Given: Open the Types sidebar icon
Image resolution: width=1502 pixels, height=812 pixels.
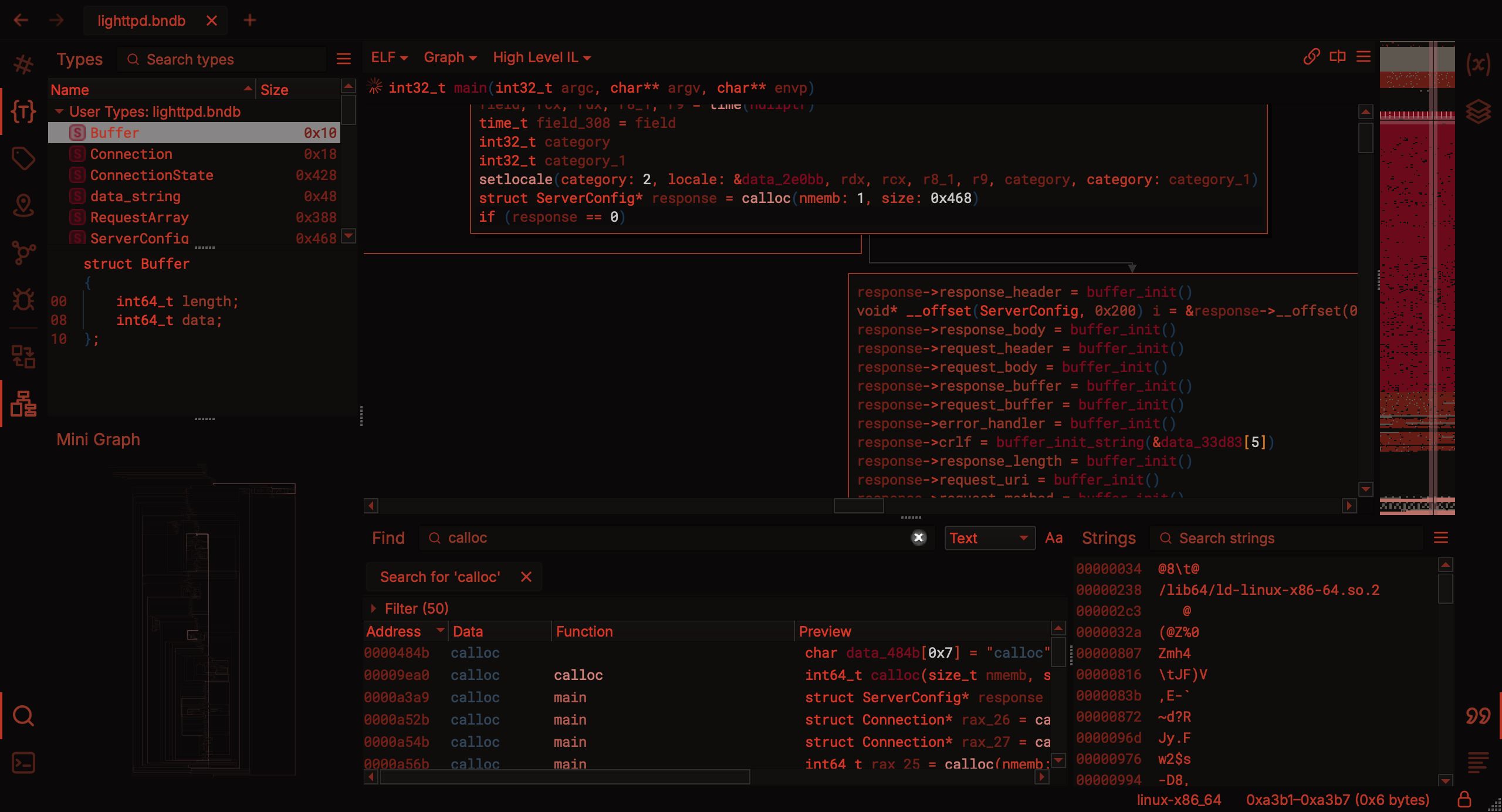Looking at the screenshot, I should coord(23,111).
